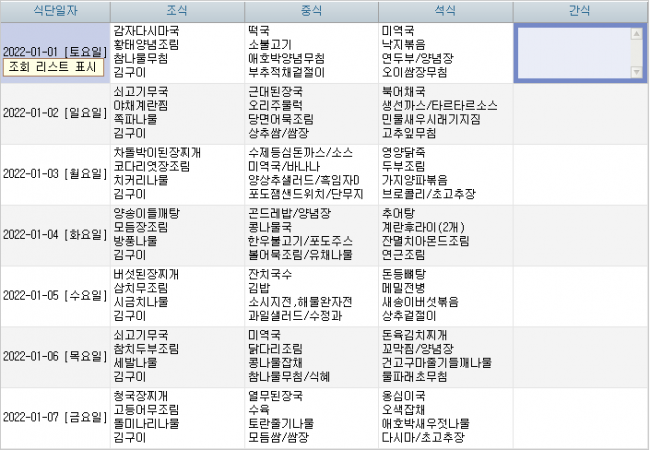Image resolution: width=650 pixels, height=450 pixels.
Task: Pick the 2022-01-06 [목요일] date cell
Action: coord(54,355)
